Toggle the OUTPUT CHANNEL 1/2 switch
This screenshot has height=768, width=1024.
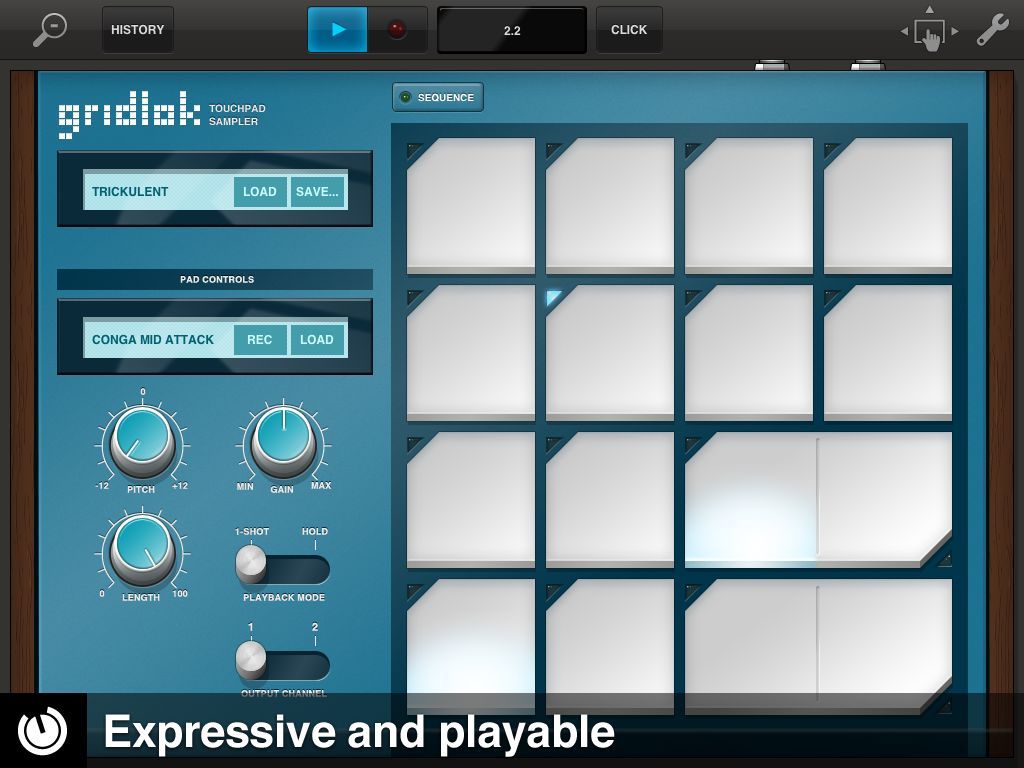tap(283, 661)
